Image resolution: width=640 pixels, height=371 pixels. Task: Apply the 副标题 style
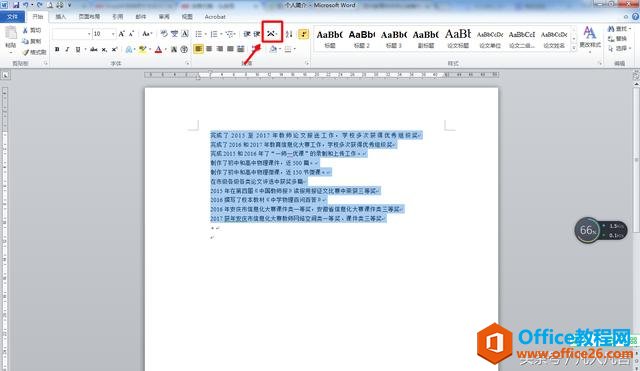click(x=426, y=39)
